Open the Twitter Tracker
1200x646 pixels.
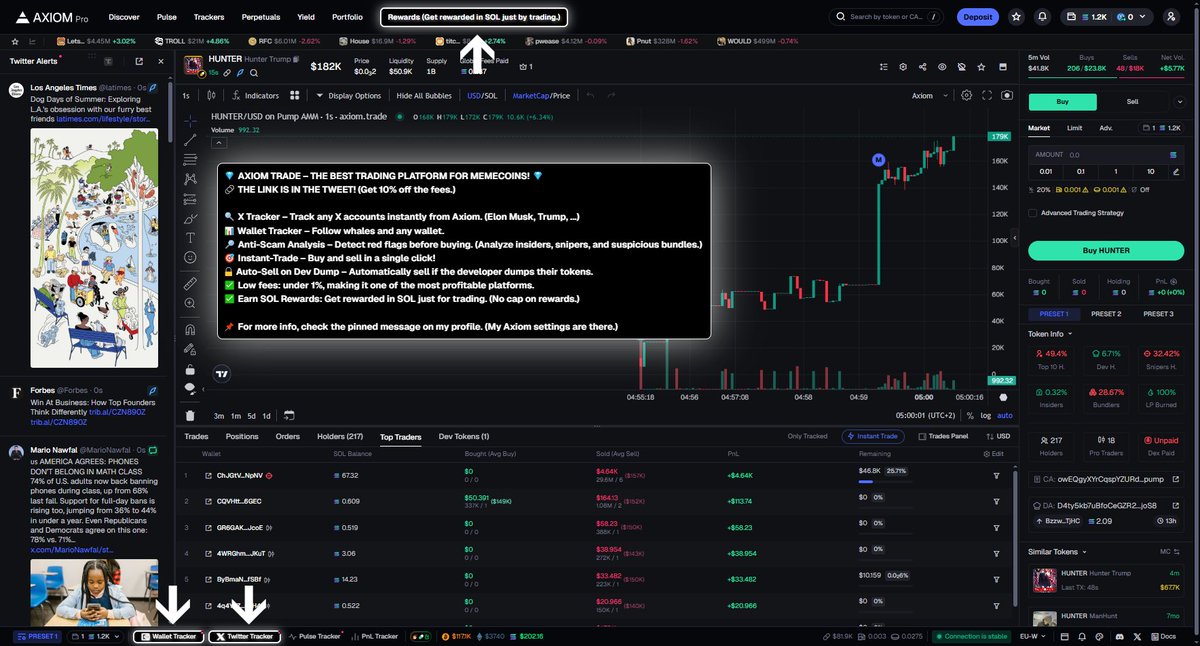pos(245,636)
